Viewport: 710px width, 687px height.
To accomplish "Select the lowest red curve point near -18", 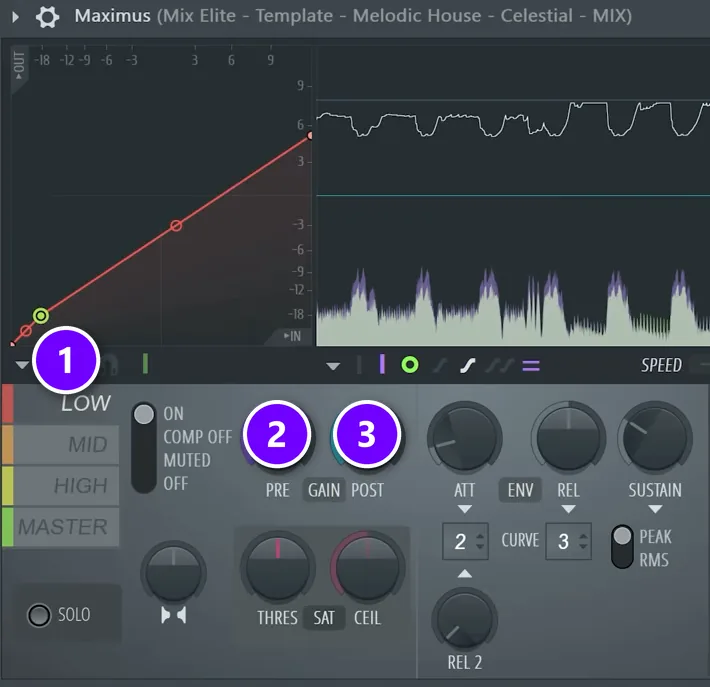I will [26, 331].
